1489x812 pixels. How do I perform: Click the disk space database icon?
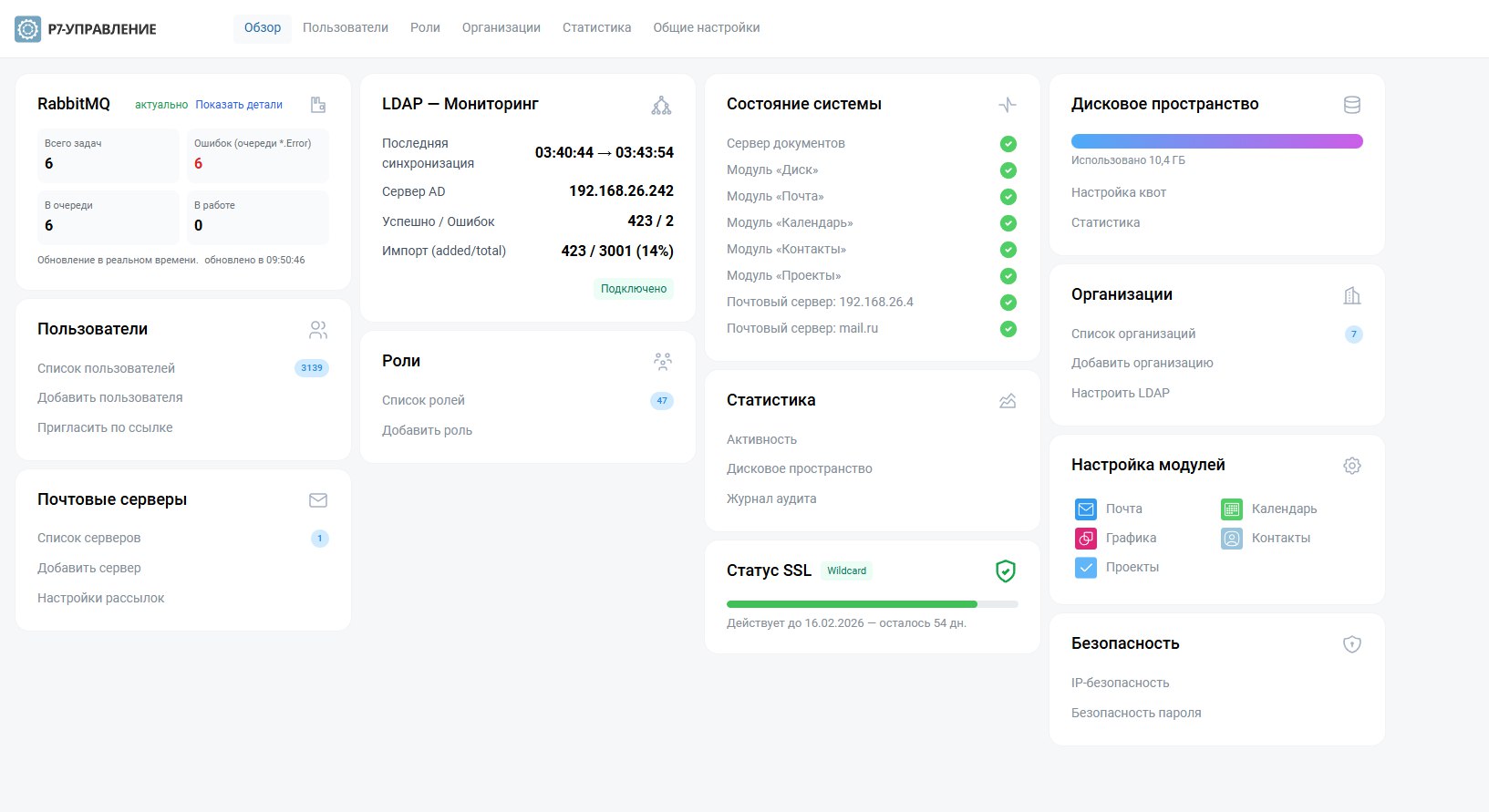click(1351, 105)
